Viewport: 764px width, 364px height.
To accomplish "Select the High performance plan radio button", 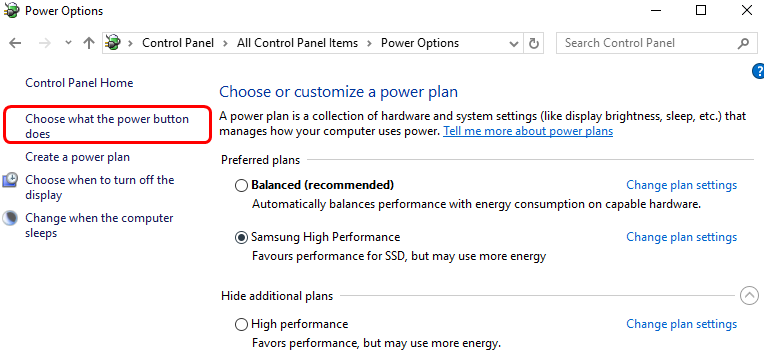I will (x=241, y=325).
